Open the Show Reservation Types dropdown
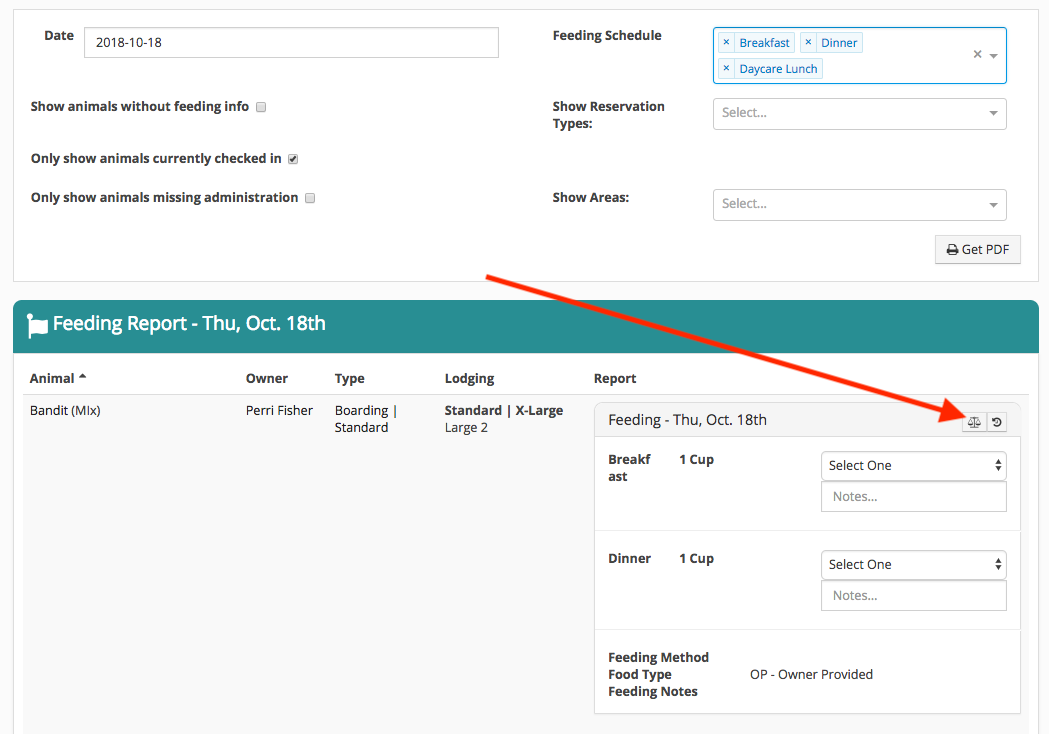1049x734 pixels. tap(860, 114)
